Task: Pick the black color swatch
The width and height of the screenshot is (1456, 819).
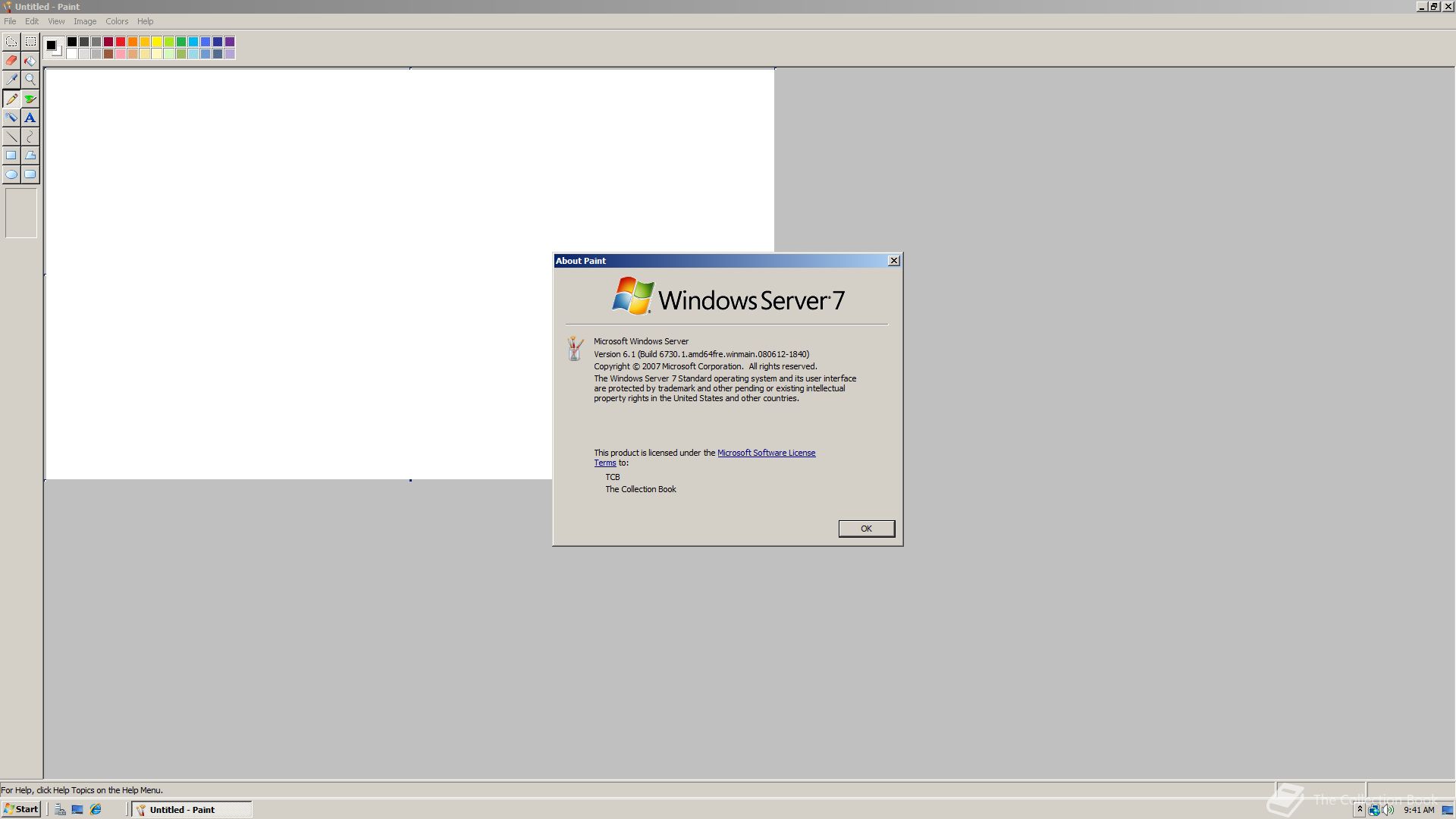Action: [x=72, y=42]
